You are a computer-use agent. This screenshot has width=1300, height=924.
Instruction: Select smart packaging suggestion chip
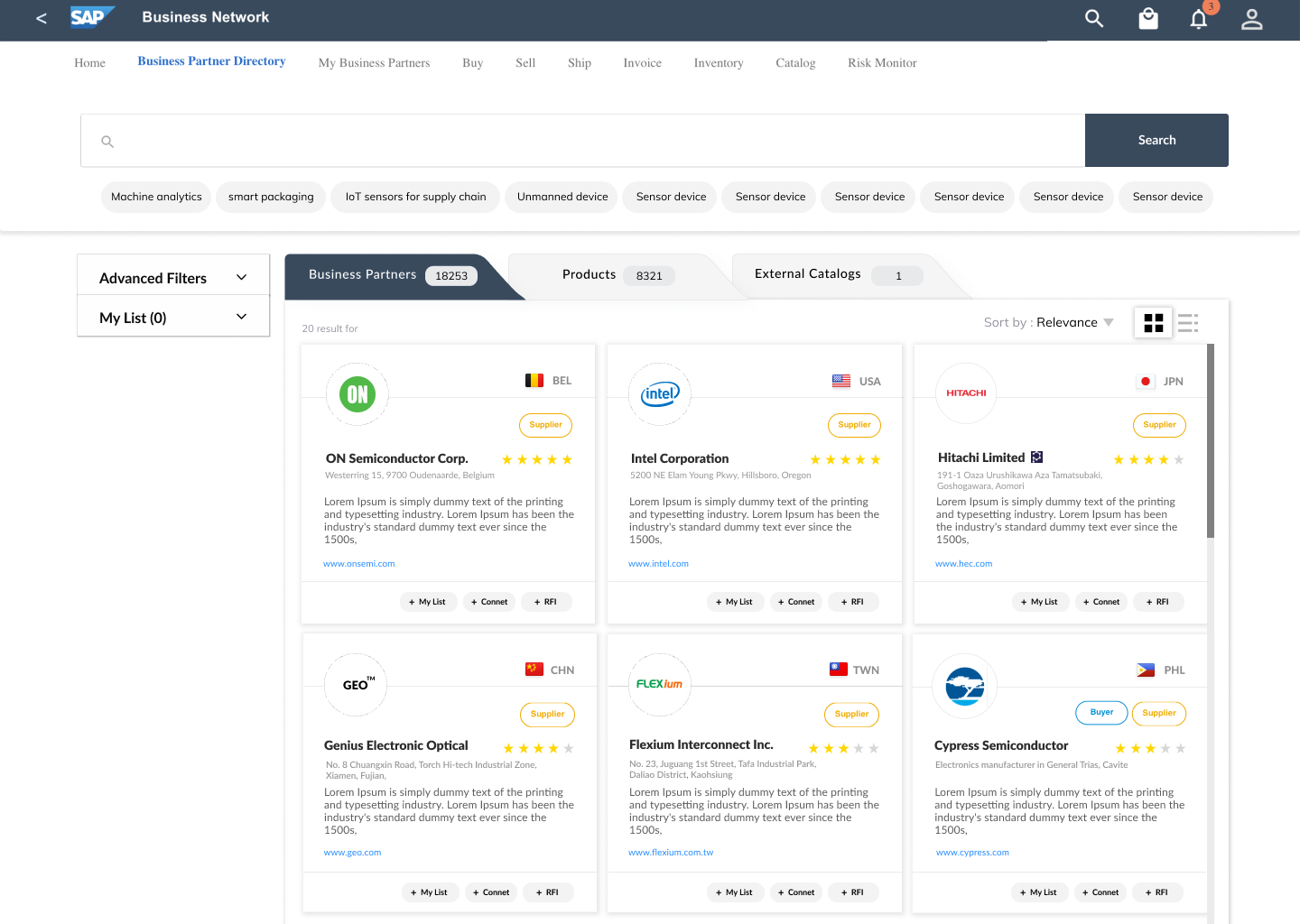pos(271,197)
